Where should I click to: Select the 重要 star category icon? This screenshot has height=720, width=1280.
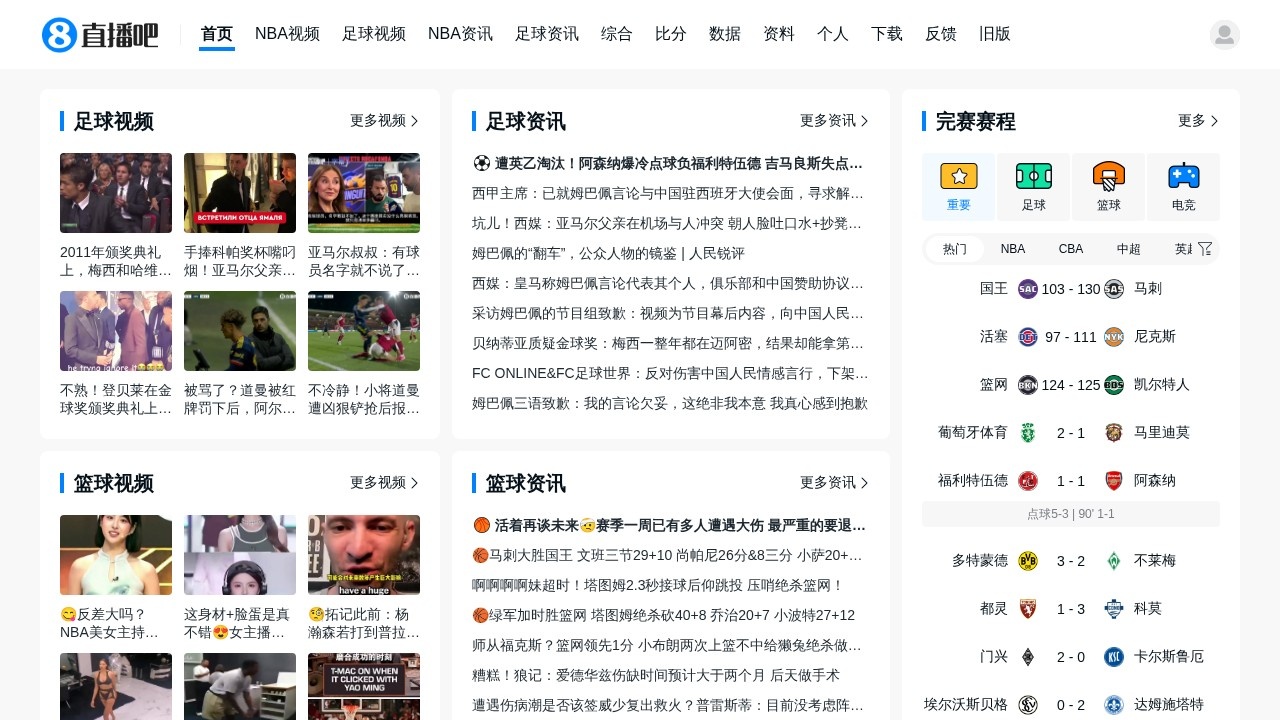[x=959, y=176]
